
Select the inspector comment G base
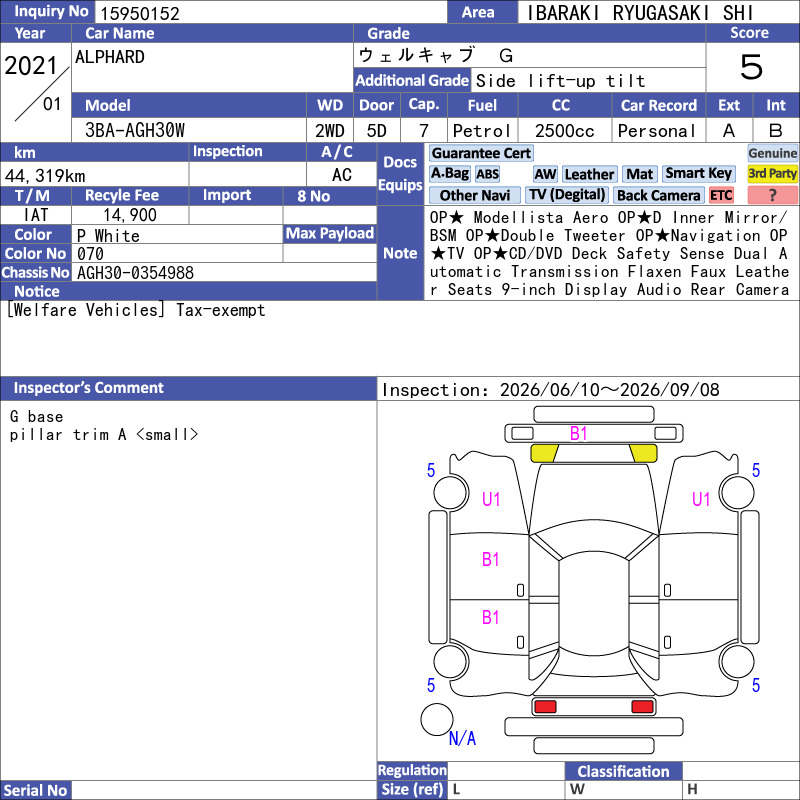36,416
